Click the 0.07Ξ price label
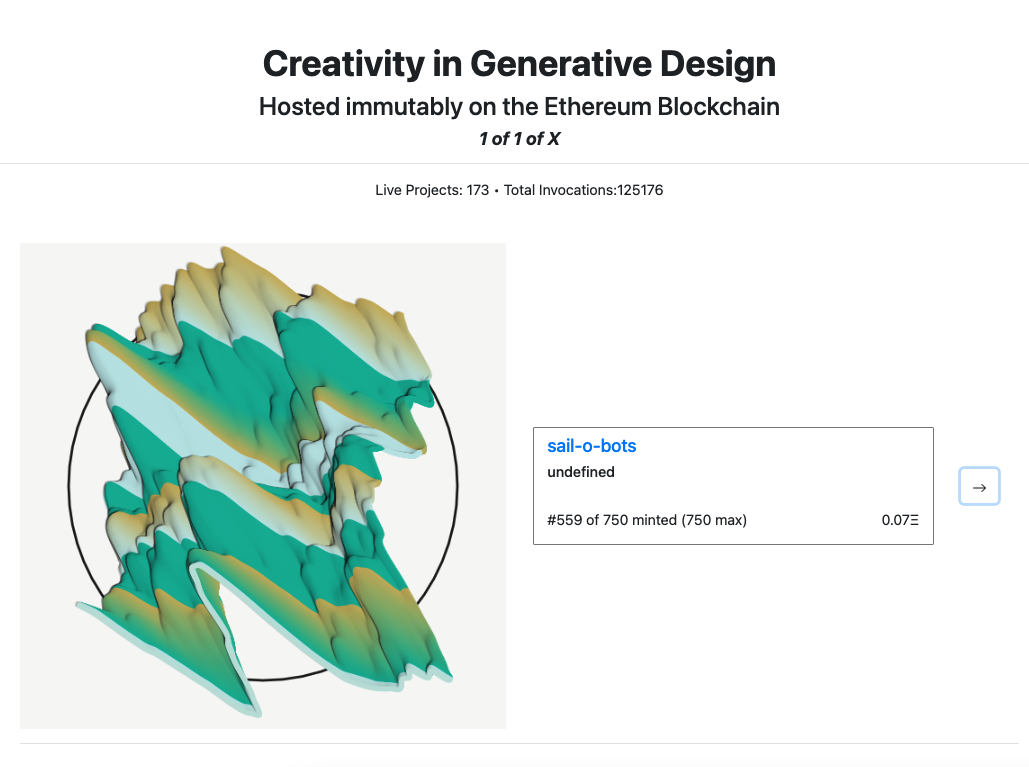 point(900,520)
